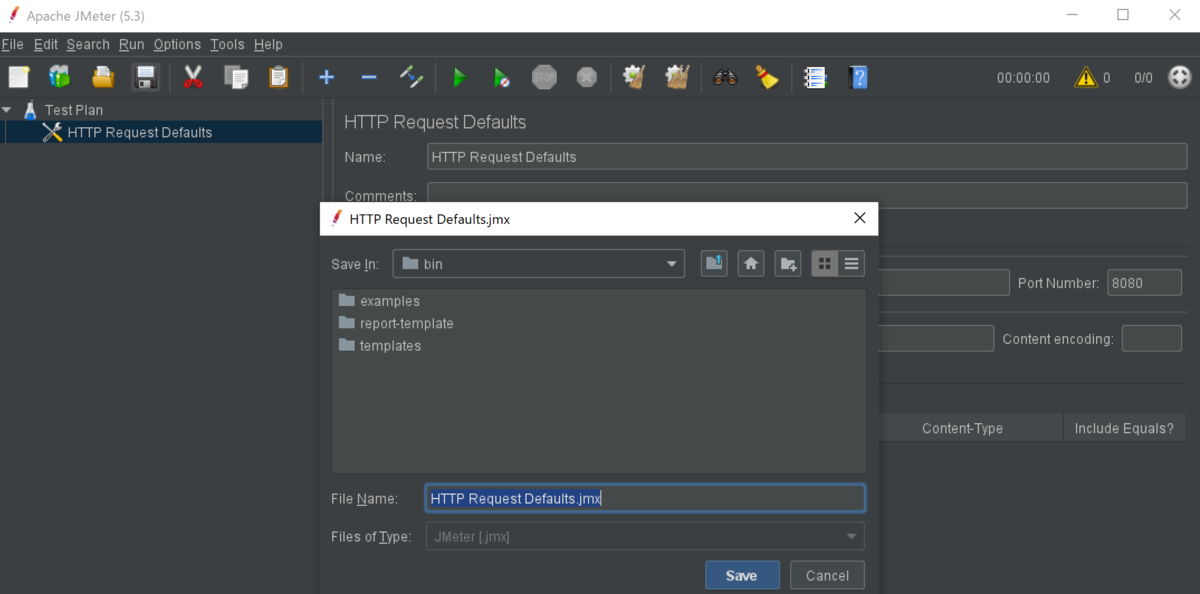The height and width of the screenshot is (594, 1200).
Task: Open the Options menu
Action: 177,44
